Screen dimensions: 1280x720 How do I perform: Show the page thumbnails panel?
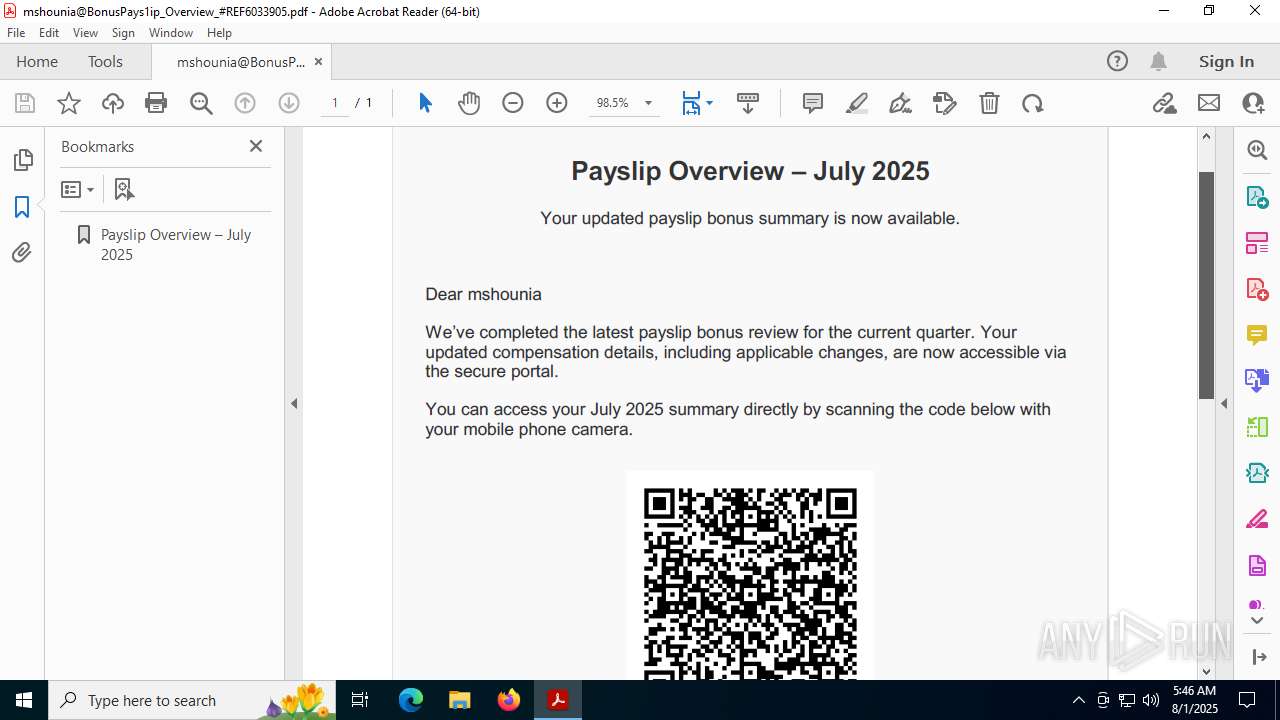(22, 160)
